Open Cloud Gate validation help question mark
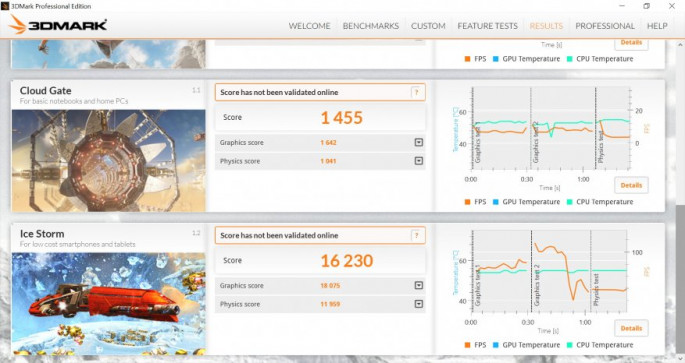This screenshot has height=363, width=685. tap(416, 92)
